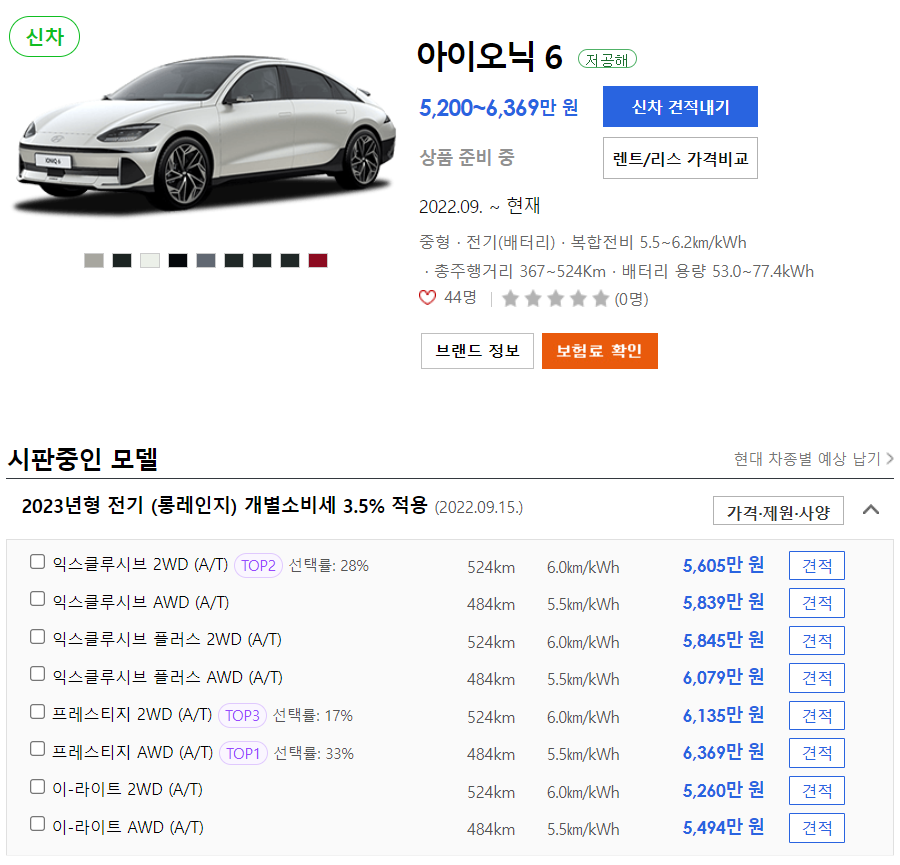Check the 익스클루시브 AWD (A/T) checkbox
Image resolution: width=900 pixels, height=865 pixels.
(37, 599)
